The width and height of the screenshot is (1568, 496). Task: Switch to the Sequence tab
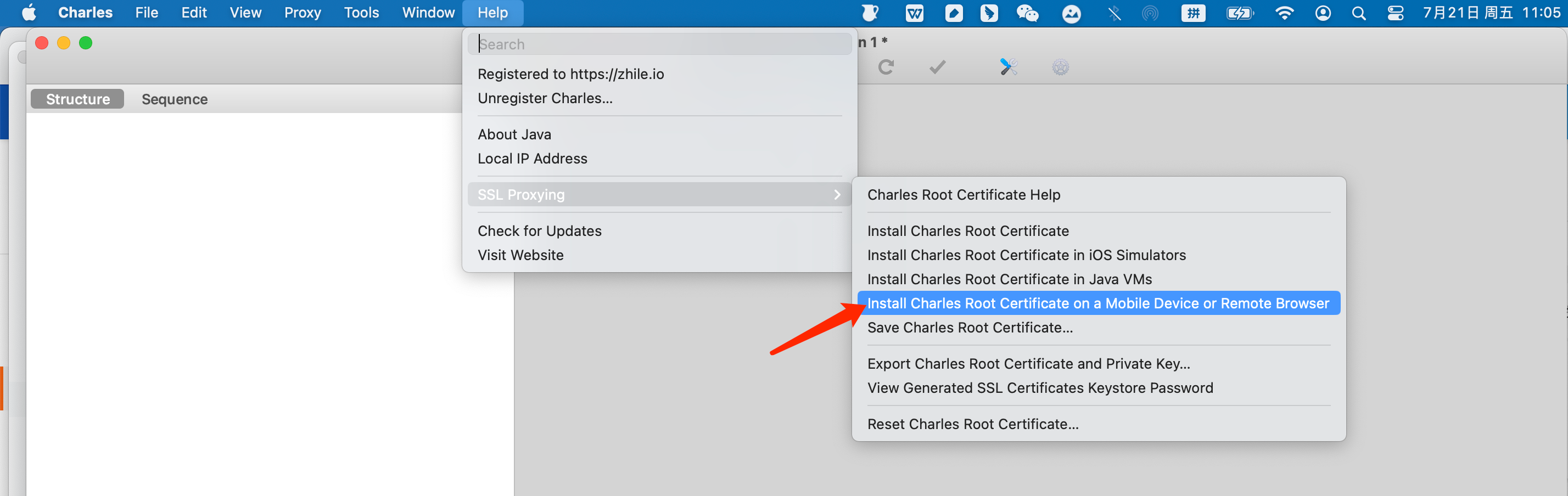[x=175, y=99]
